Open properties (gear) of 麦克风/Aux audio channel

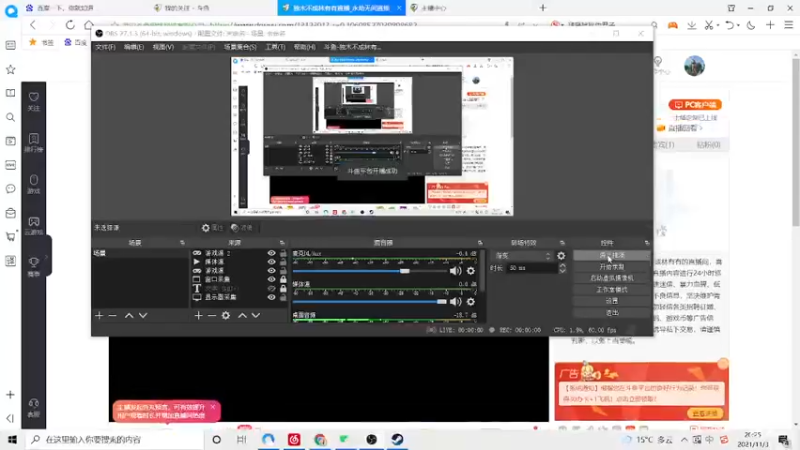tap(470, 271)
